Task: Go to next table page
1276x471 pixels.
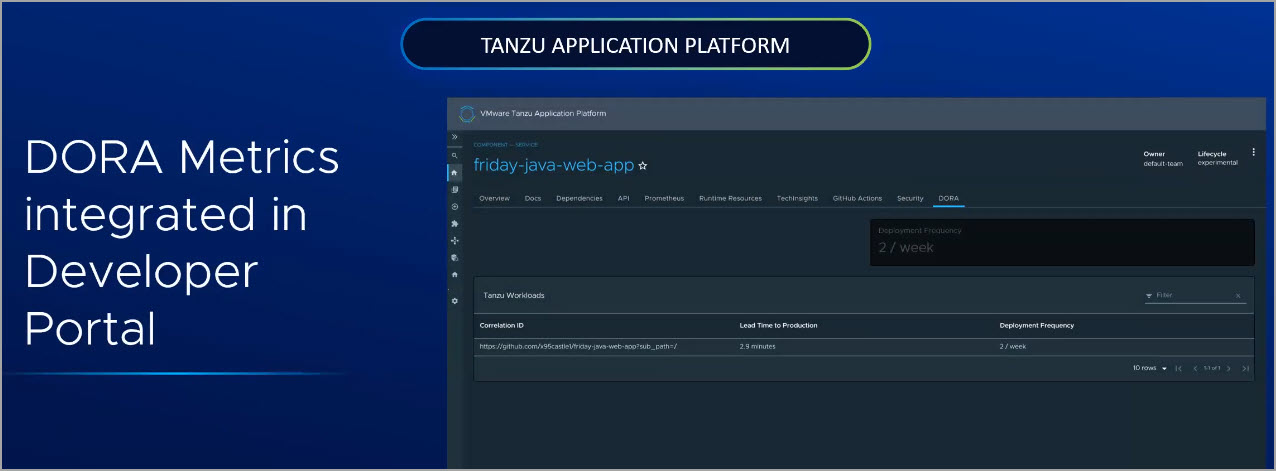Action: point(1229,368)
